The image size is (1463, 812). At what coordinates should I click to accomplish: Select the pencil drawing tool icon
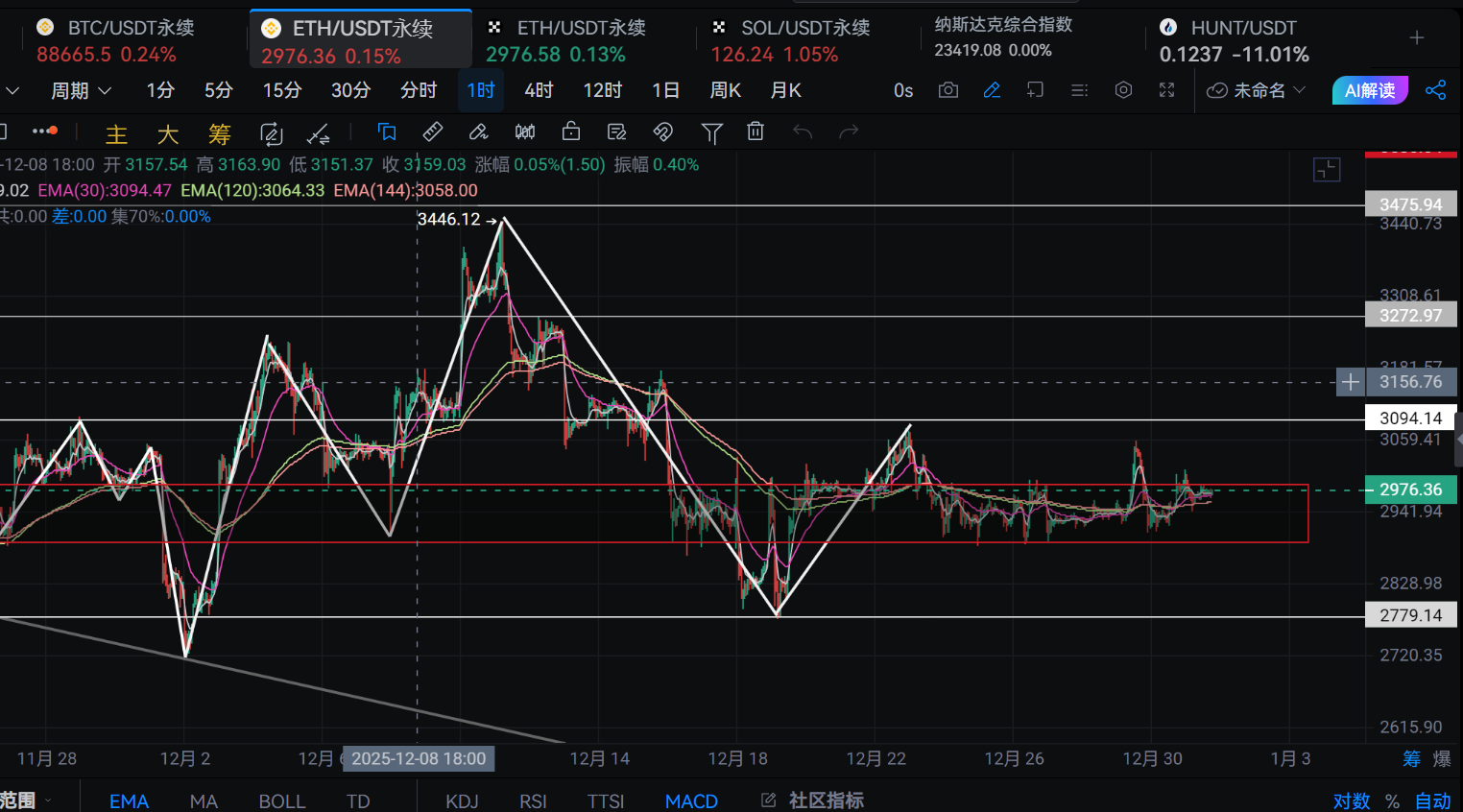pos(992,90)
